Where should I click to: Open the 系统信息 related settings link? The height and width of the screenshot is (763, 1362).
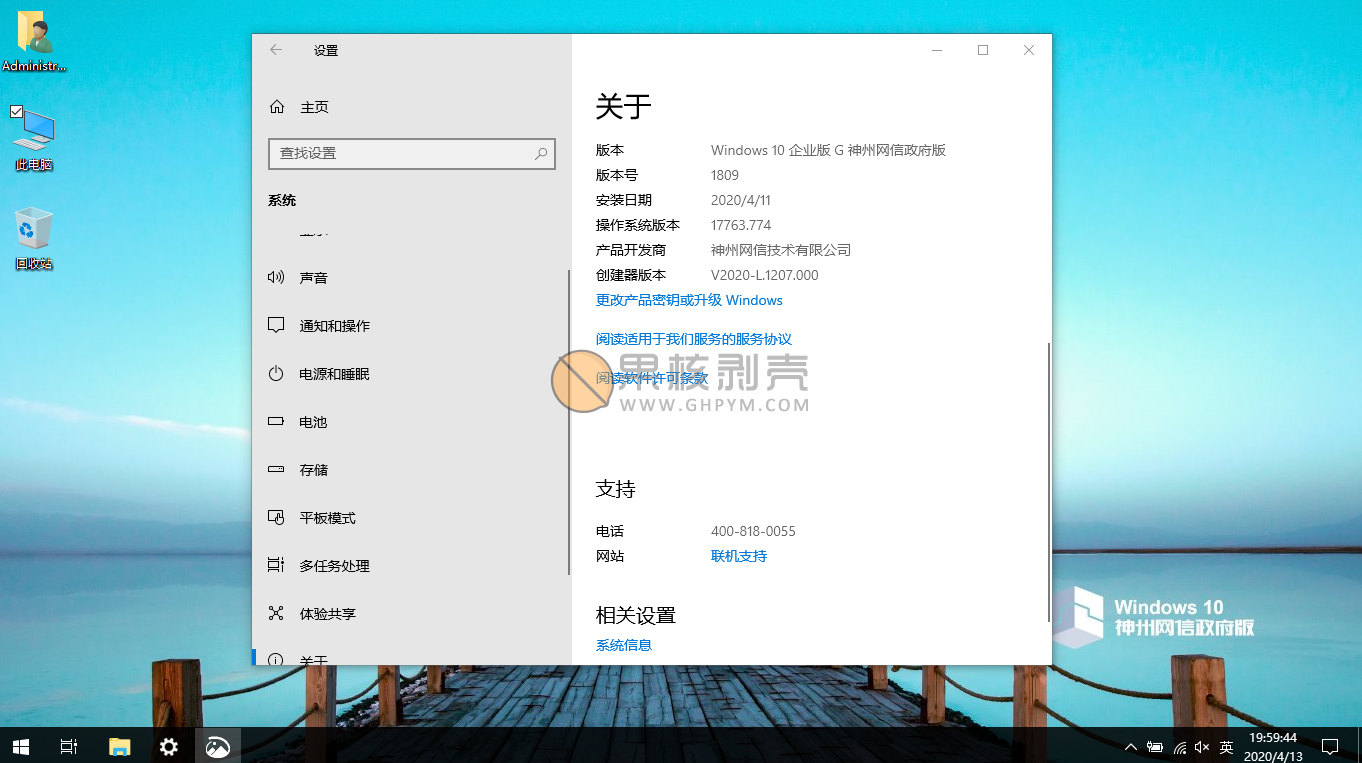[x=624, y=645]
